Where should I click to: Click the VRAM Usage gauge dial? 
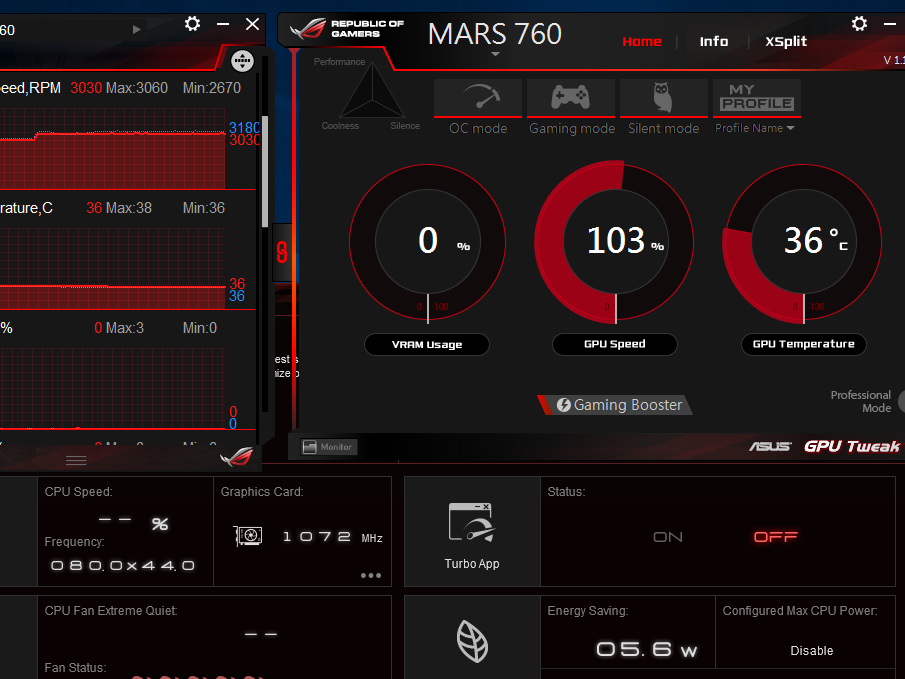428,242
